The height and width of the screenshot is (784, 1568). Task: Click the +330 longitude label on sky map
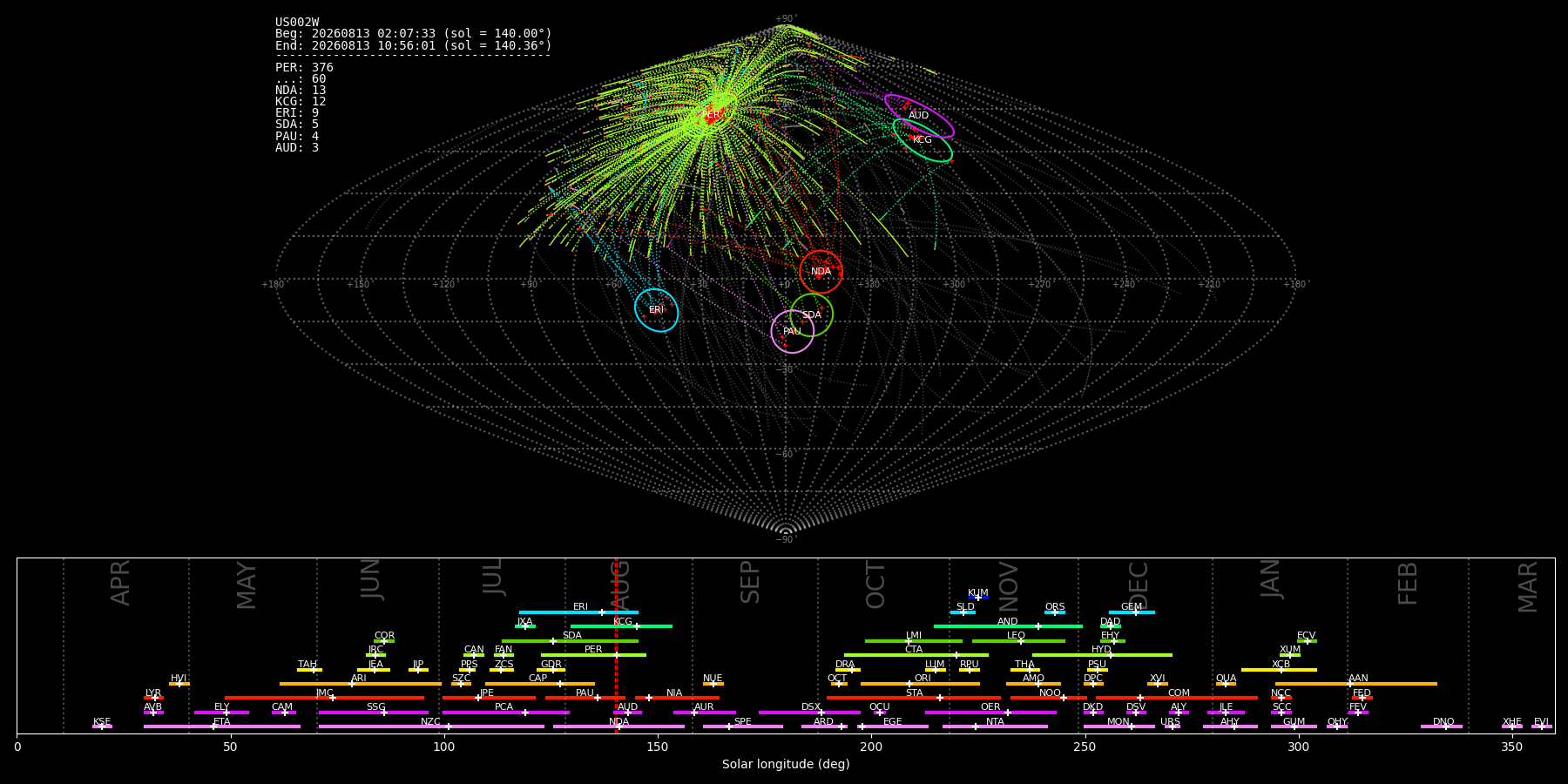868,284
